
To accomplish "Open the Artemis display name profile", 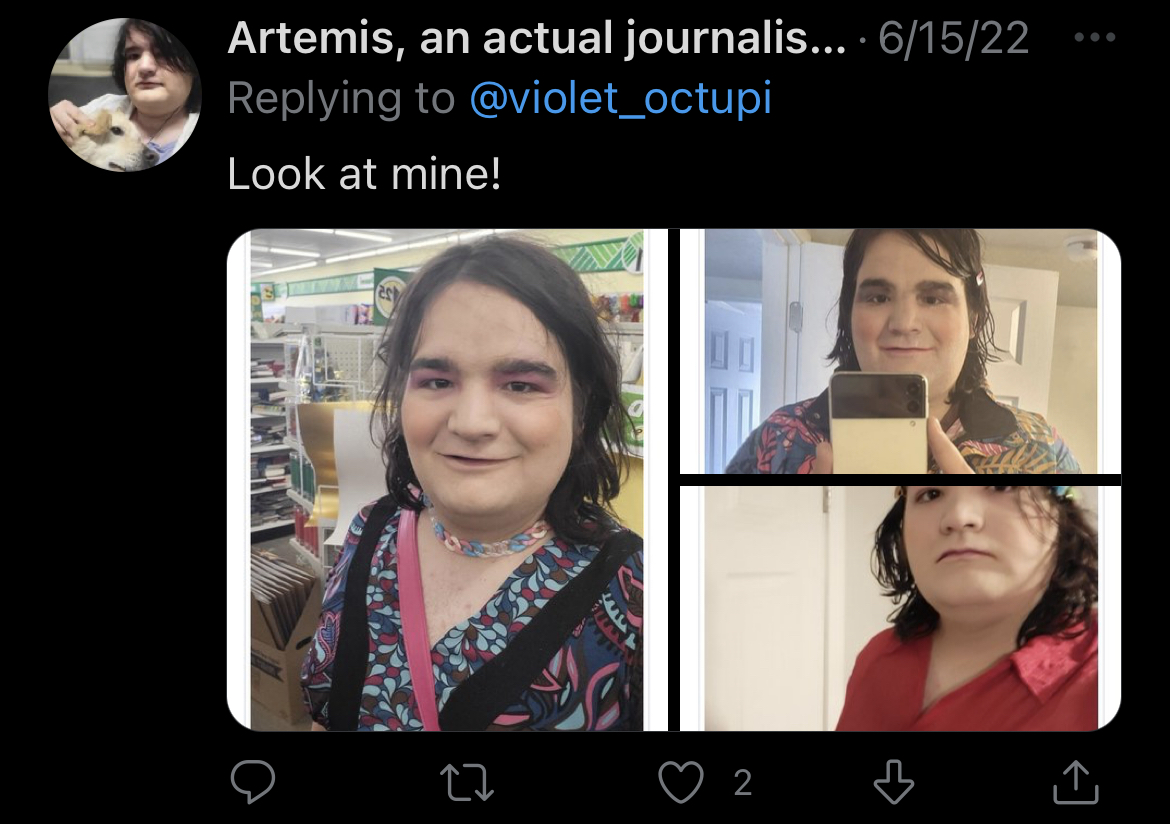I will coord(536,39).
